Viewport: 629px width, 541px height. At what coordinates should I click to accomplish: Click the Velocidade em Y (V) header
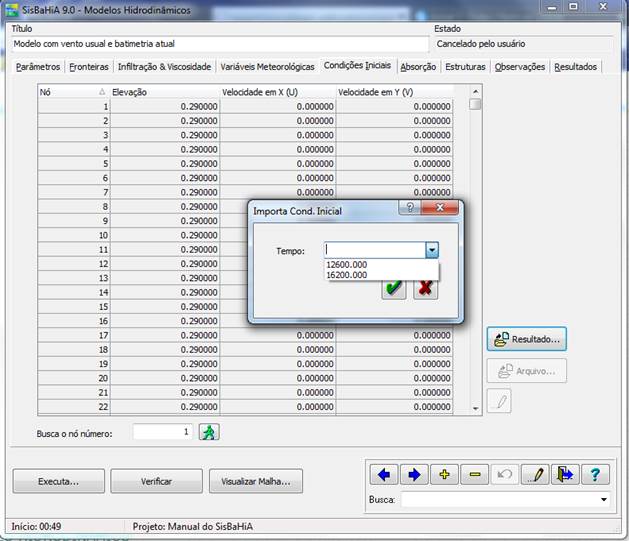395,92
